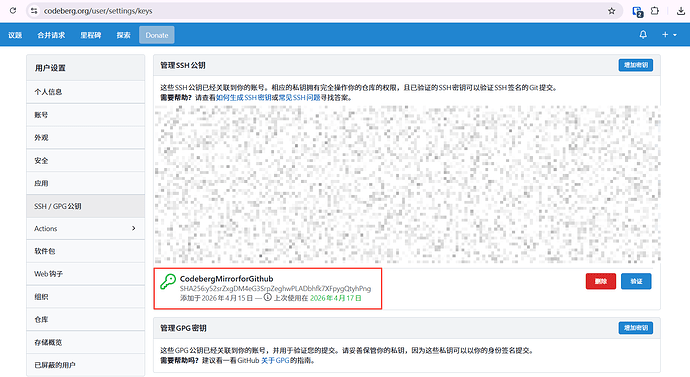Click 增加密钥 in SSH keys section

pos(635,65)
